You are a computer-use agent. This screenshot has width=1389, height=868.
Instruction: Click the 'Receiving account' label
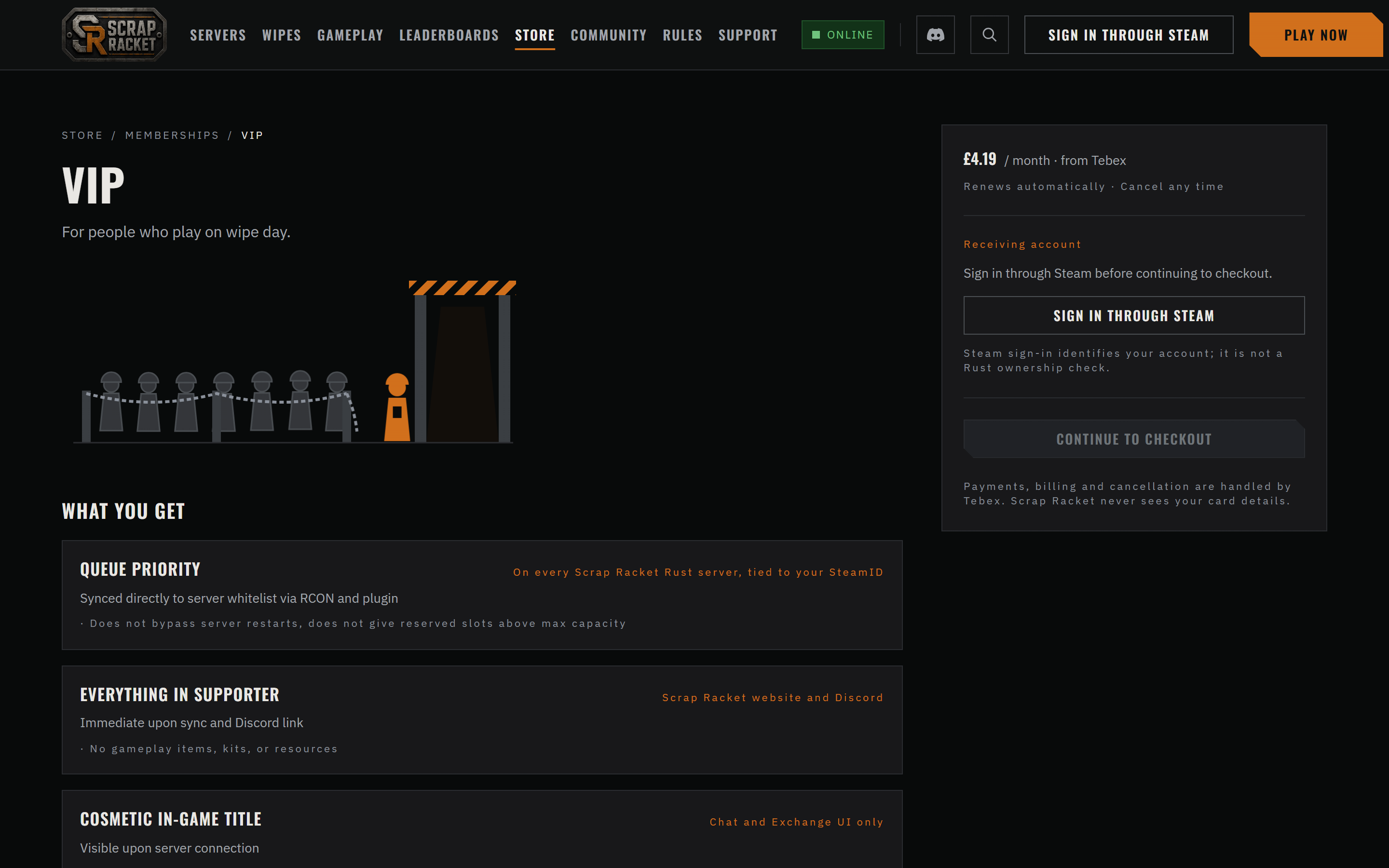pyautogui.click(x=1022, y=244)
